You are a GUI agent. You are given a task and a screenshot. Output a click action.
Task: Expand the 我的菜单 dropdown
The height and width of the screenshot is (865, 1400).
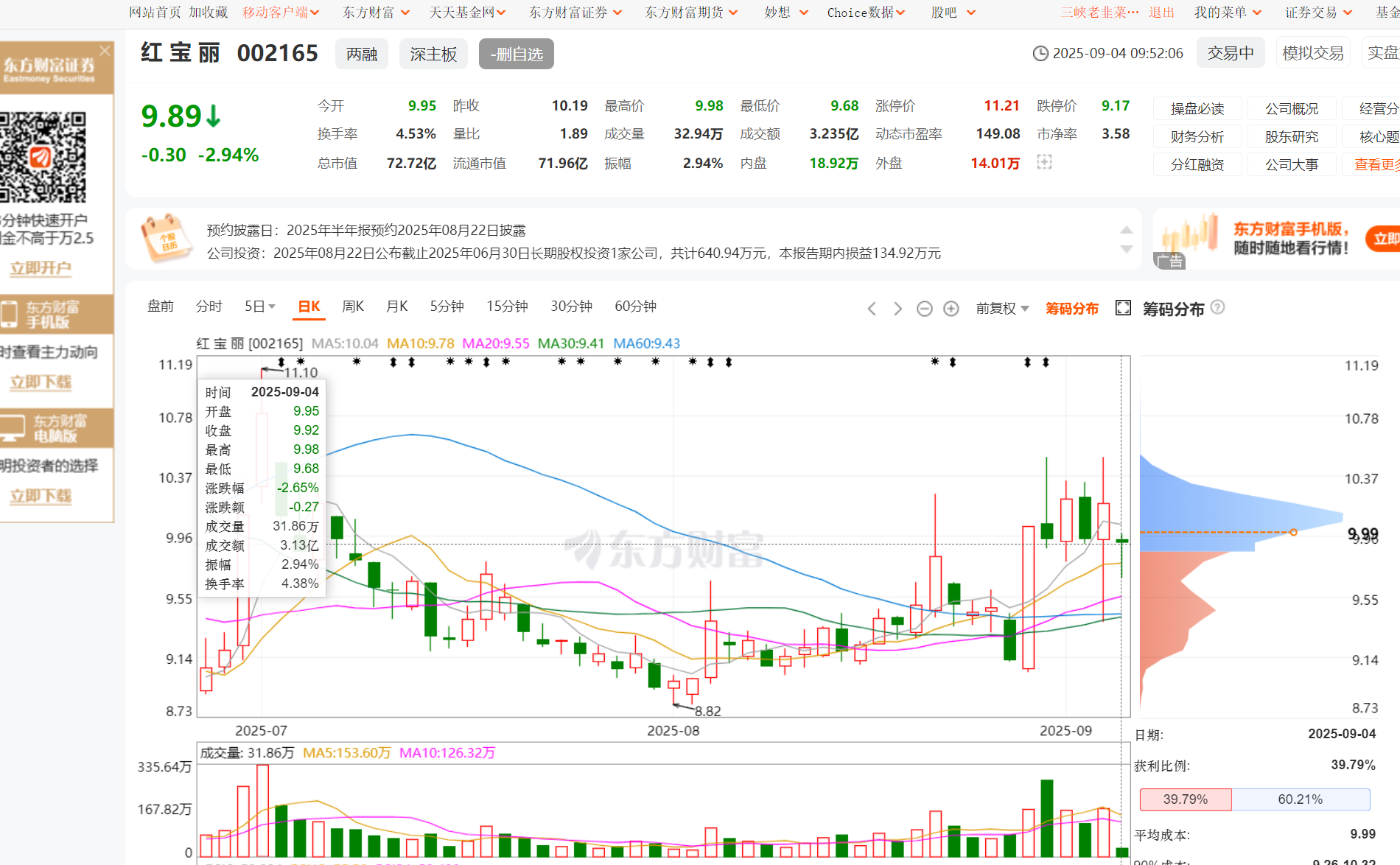[1228, 13]
